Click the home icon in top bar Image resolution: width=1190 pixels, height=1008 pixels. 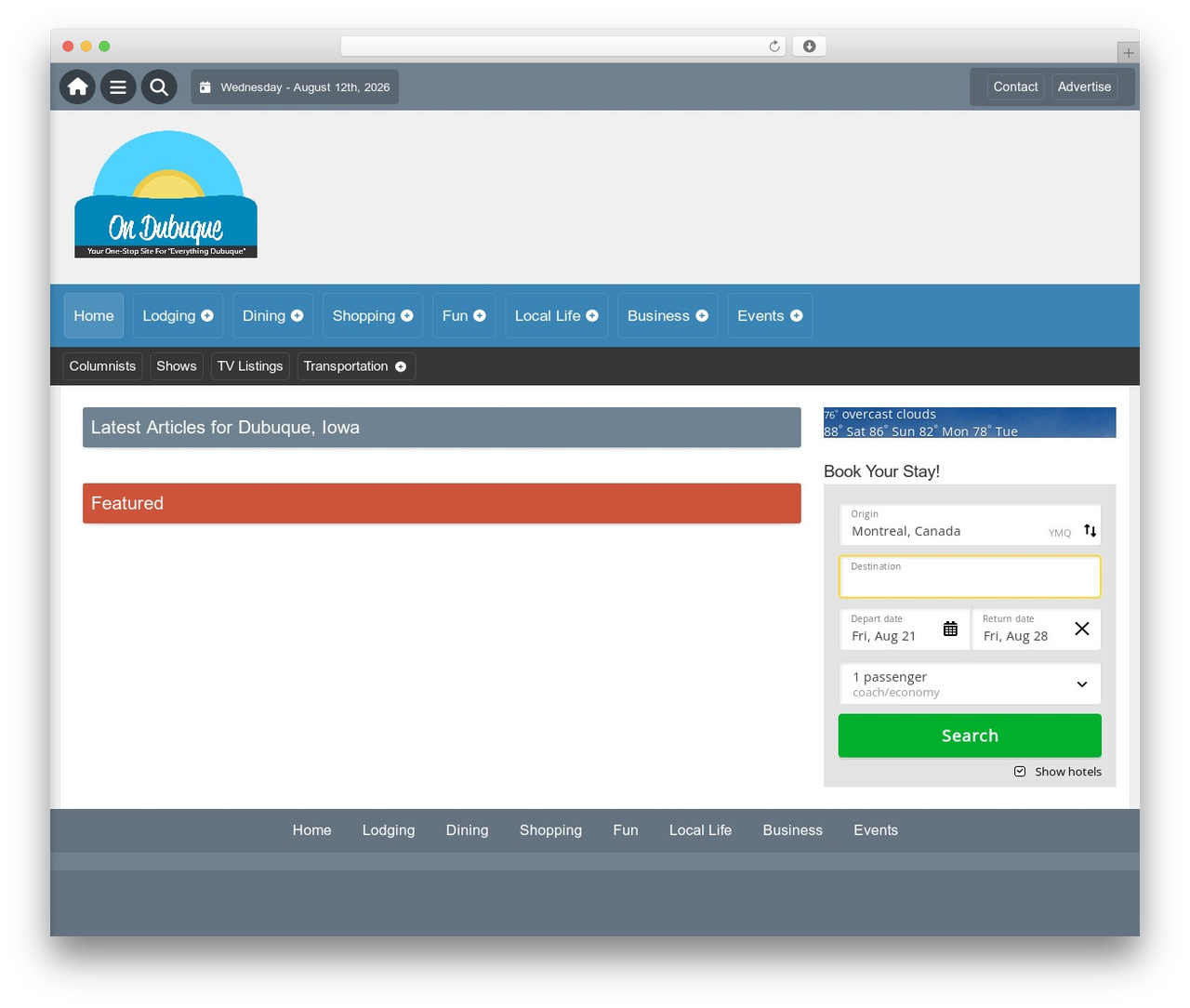click(x=78, y=86)
